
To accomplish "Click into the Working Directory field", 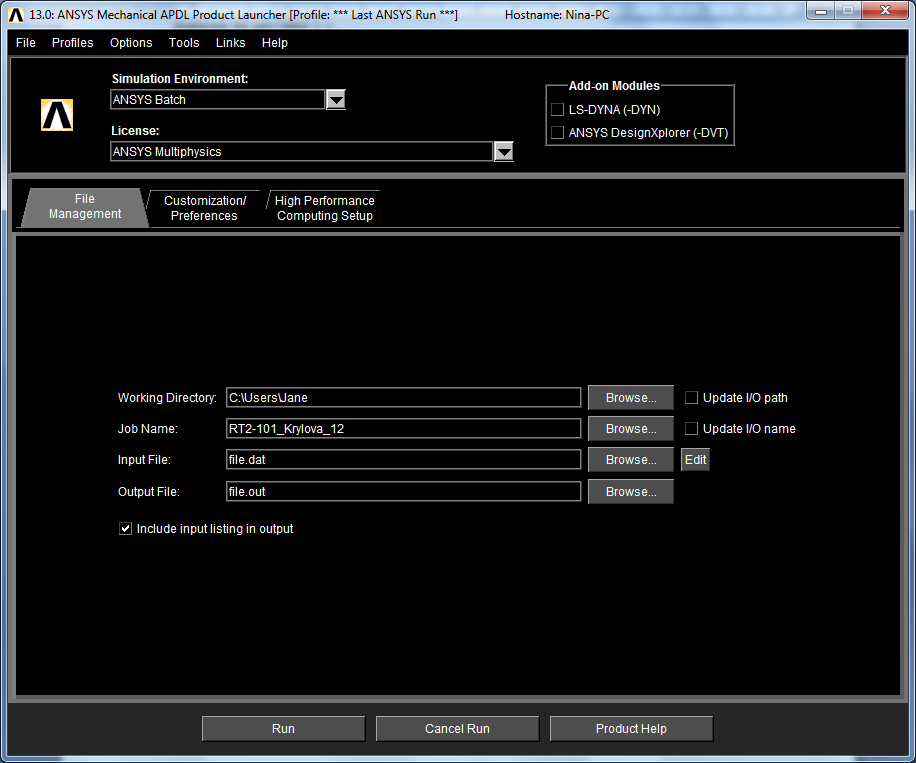I will [x=403, y=398].
